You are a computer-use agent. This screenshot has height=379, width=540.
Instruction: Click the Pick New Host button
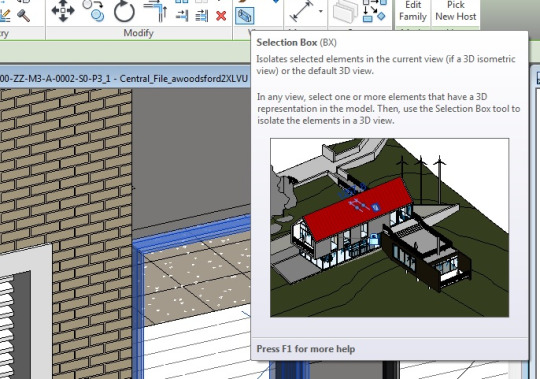(456, 11)
